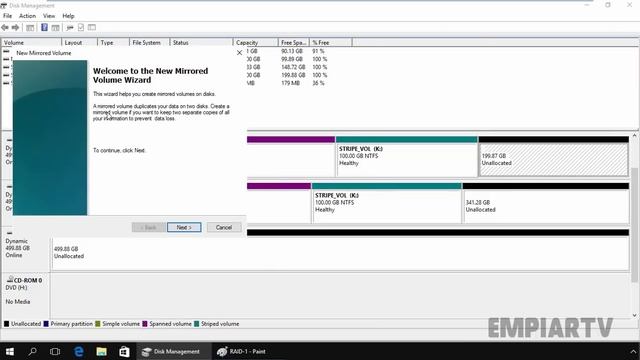Toggle the Show/Hide Console Tree toolbar icon
The image size is (640, 360).
30,27
